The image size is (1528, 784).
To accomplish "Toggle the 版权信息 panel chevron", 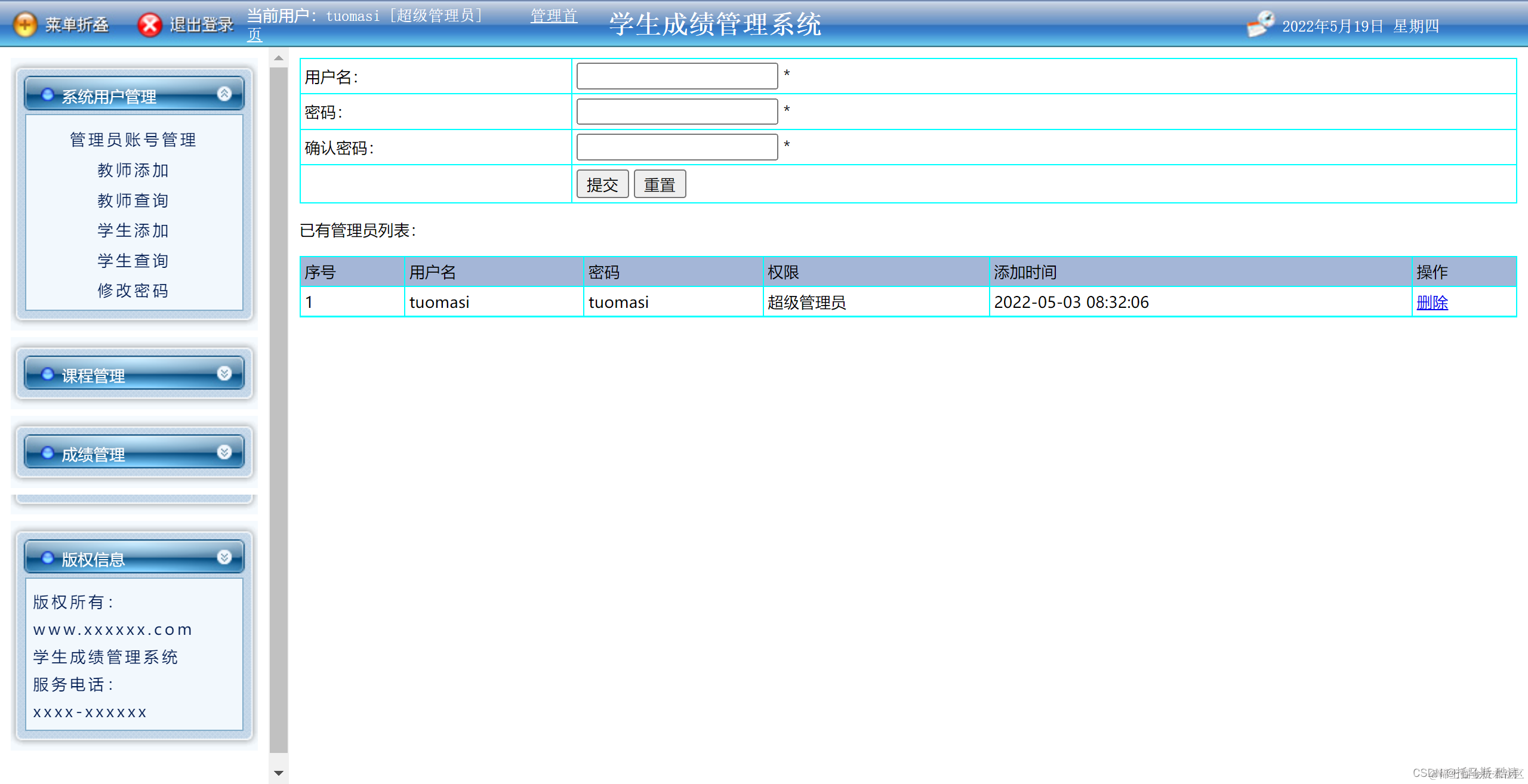I will pos(224,557).
